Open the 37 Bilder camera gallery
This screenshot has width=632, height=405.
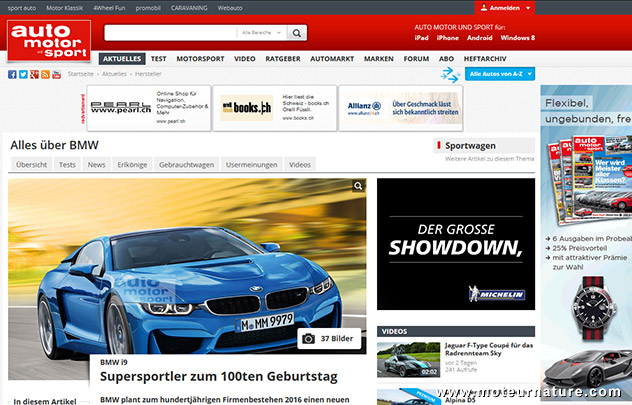point(329,339)
